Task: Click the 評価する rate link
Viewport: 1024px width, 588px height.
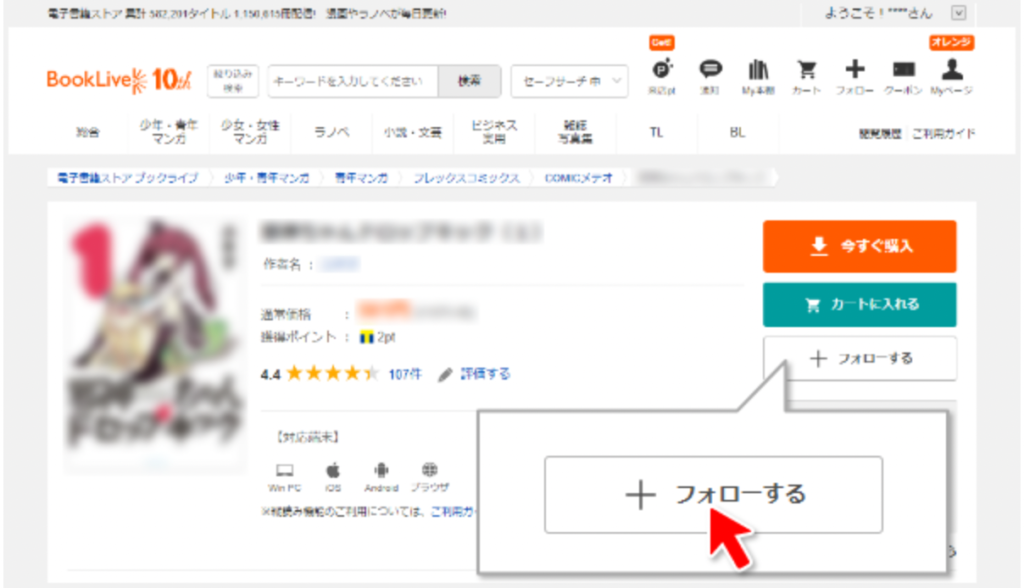Action: coord(485,374)
